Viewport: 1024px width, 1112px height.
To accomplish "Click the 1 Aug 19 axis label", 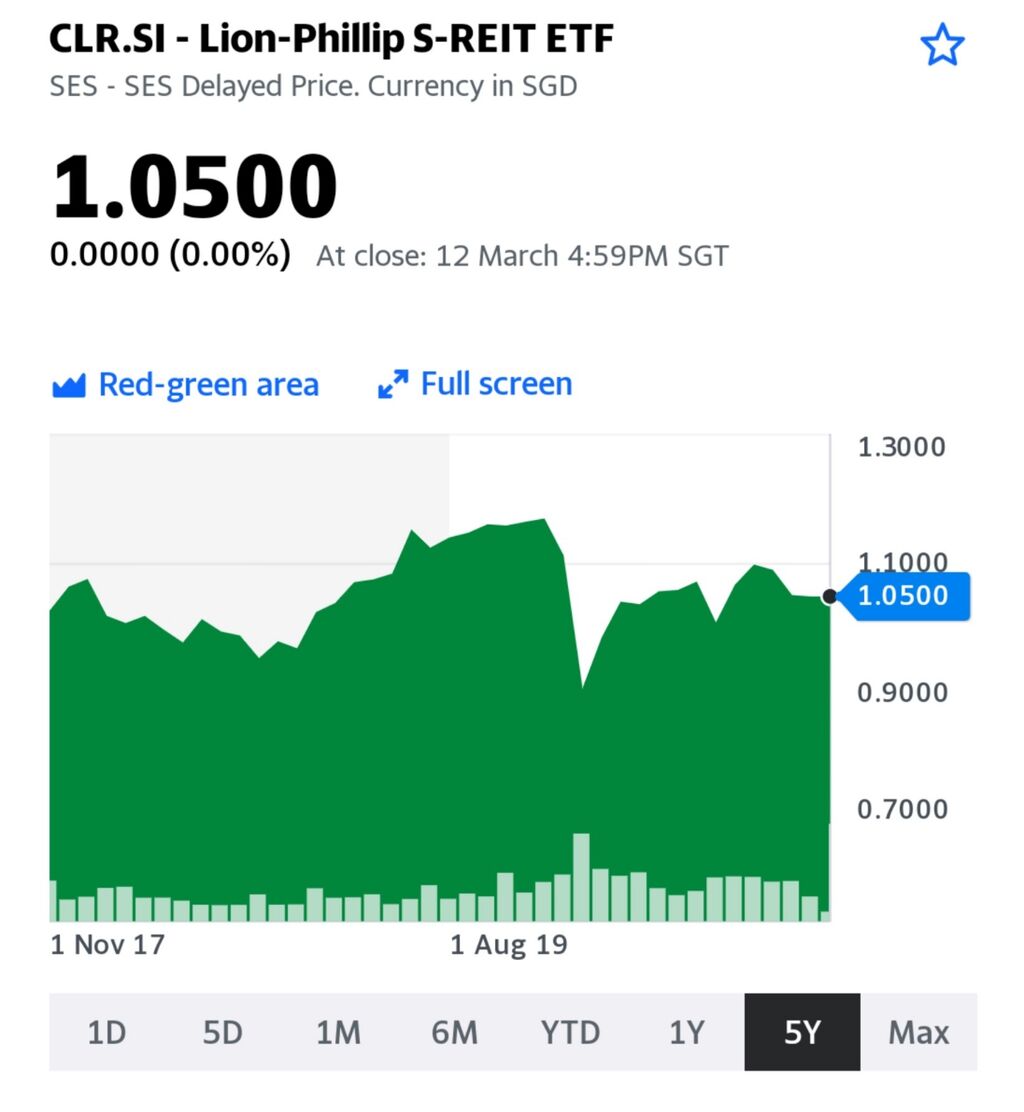I will pyautogui.click(x=509, y=945).
